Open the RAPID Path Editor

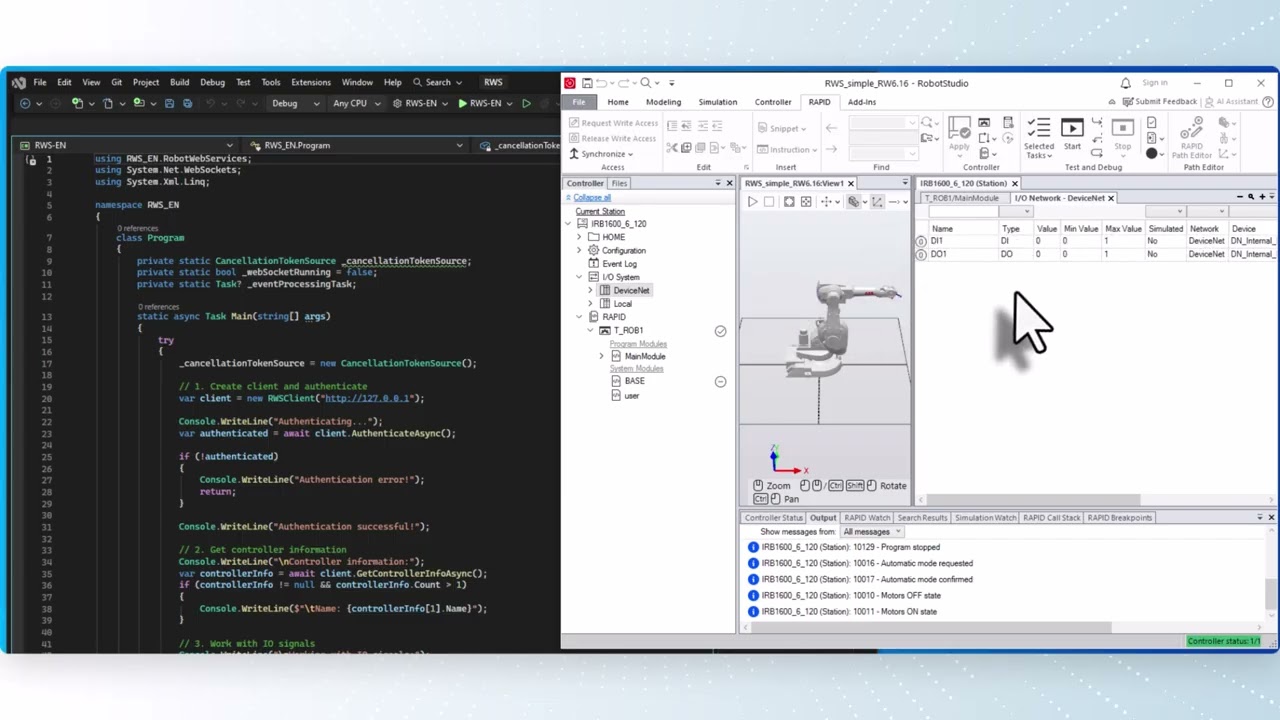coord(1191,138)
